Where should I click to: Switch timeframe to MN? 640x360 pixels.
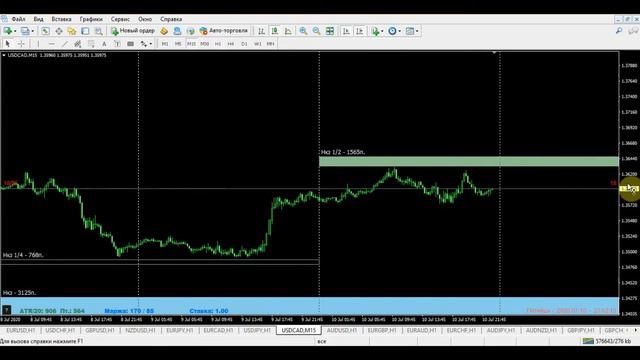pos(270,44)
